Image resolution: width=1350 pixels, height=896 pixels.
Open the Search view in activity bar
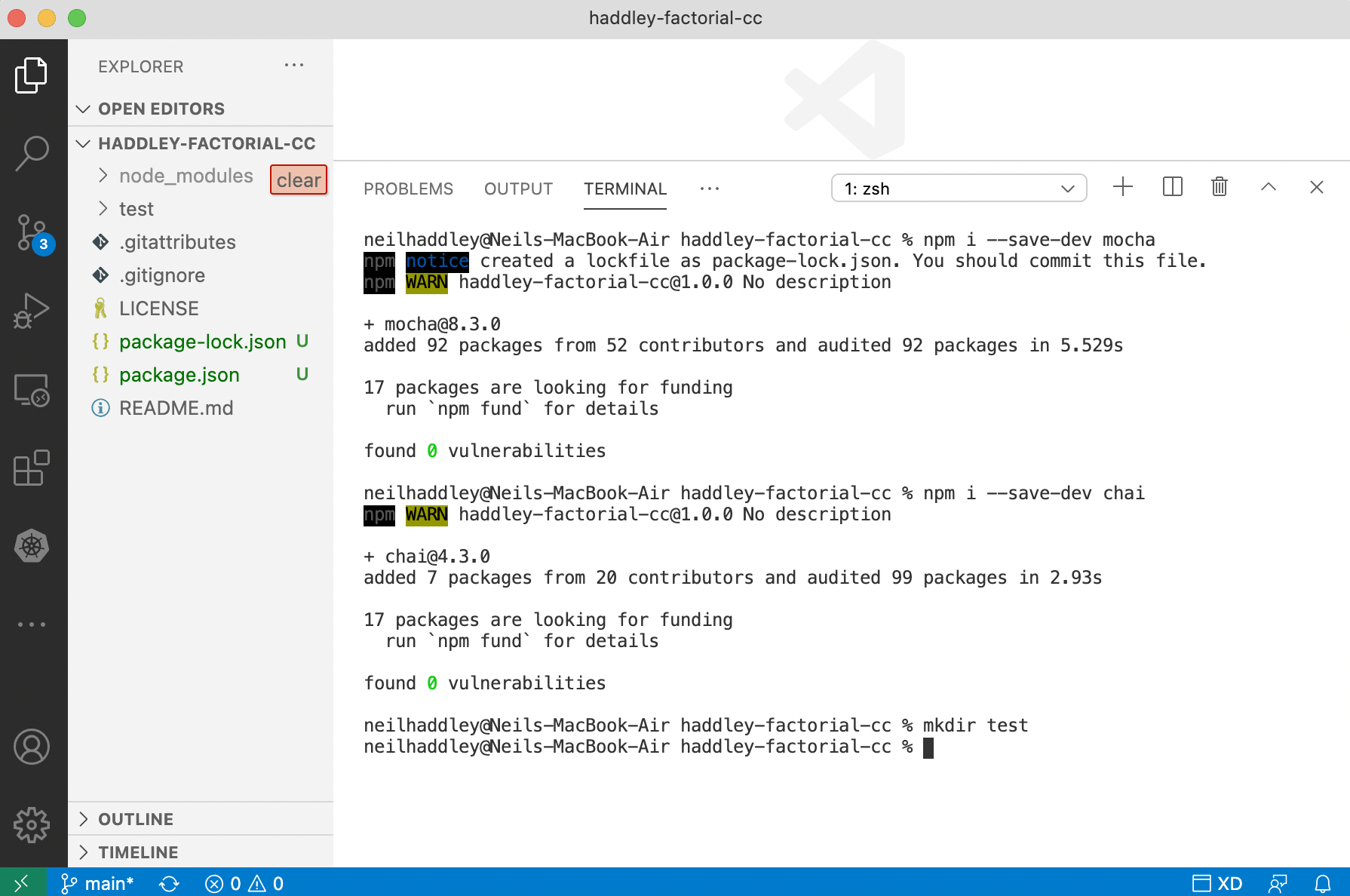(x=32, y=153)
